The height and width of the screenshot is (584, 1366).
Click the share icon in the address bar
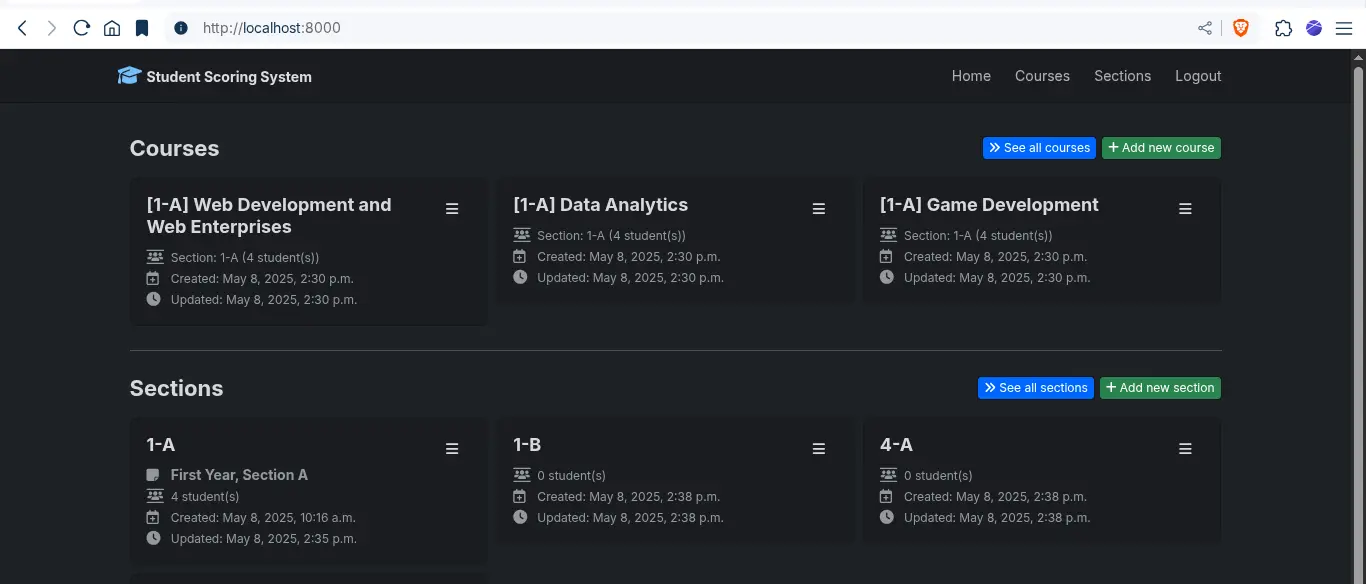click(x=1205, y=28)
